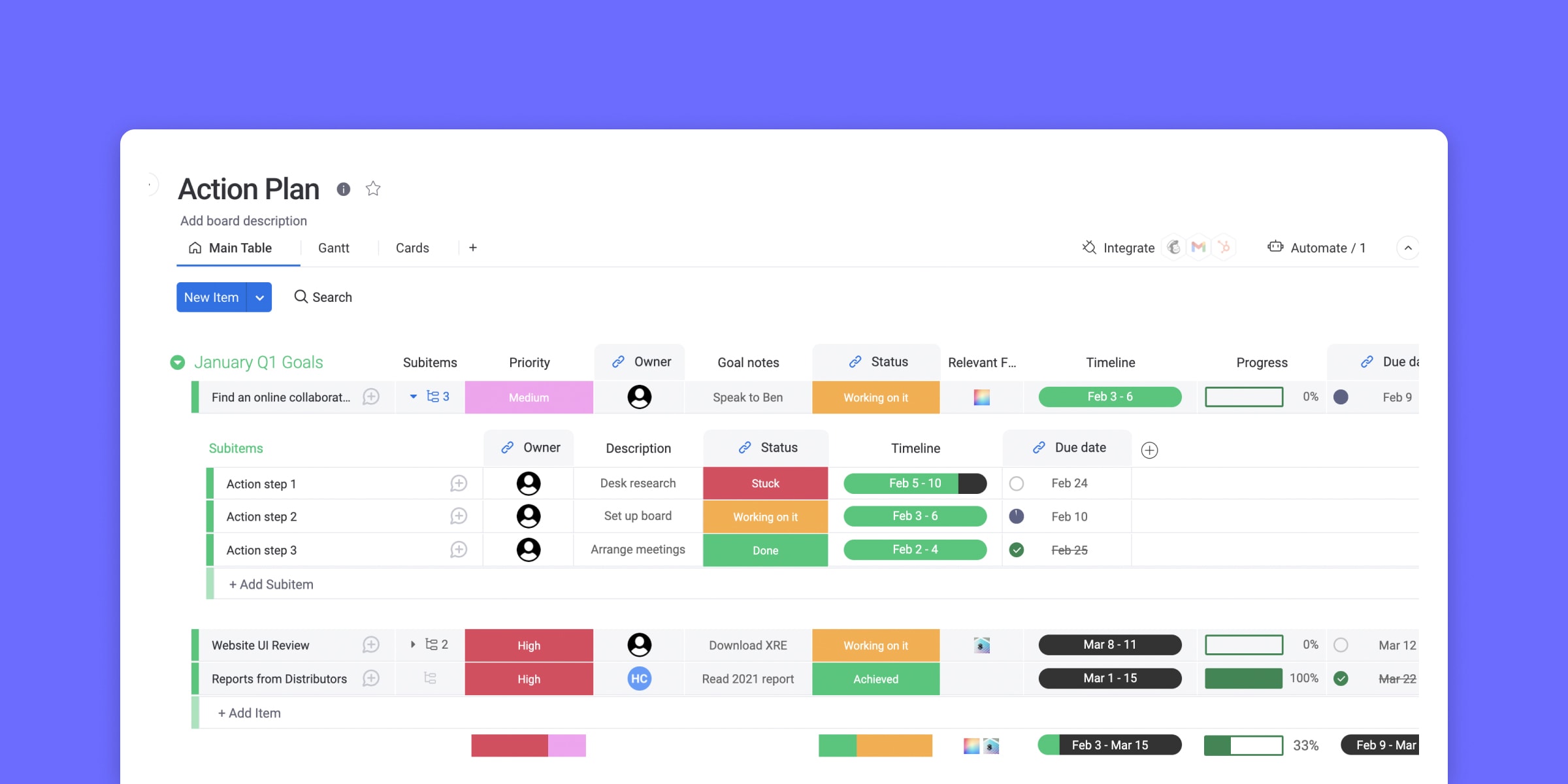Click the Add Subitem link

coord(270,584)
